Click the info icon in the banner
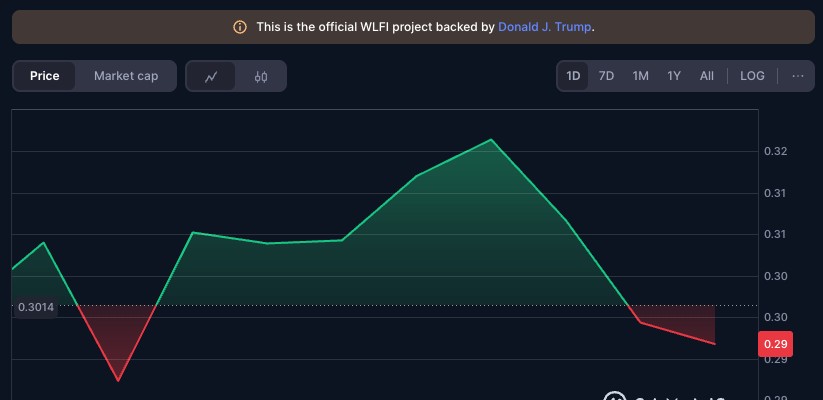 pyautogui.click(x=240, y=27)
